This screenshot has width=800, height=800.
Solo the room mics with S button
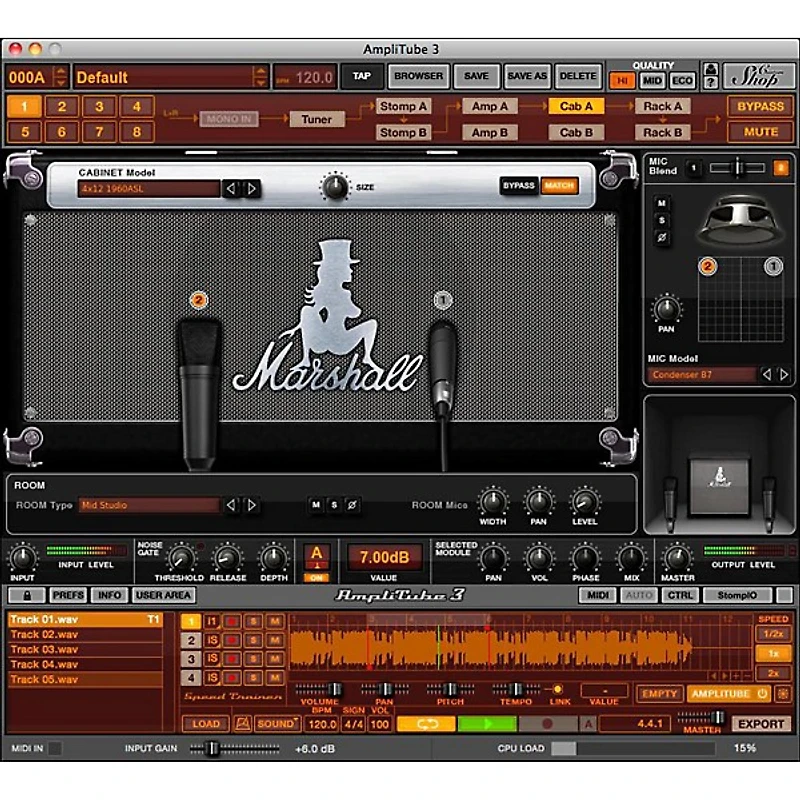click(x=334, y=505)
